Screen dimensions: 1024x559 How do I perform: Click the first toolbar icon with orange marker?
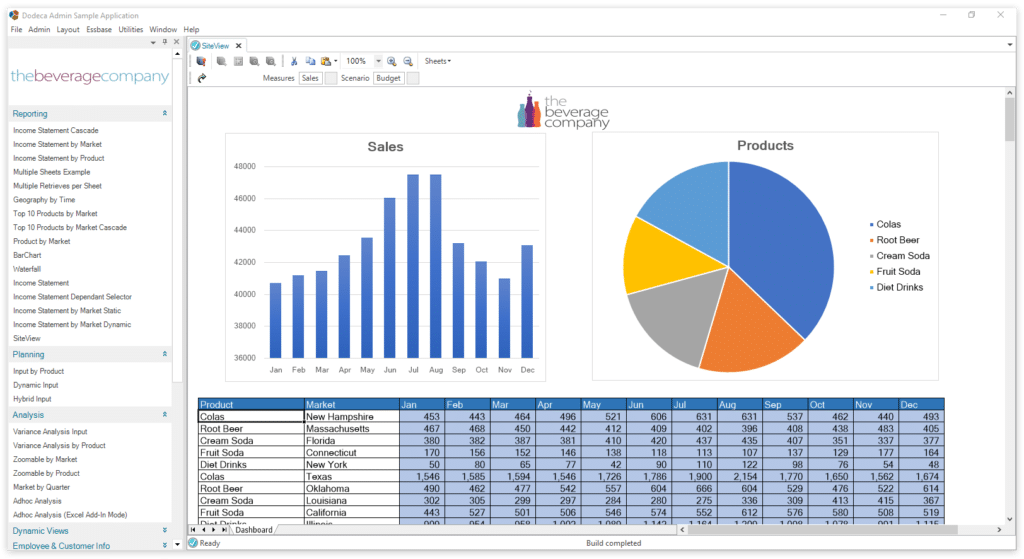tap(201, 61)
